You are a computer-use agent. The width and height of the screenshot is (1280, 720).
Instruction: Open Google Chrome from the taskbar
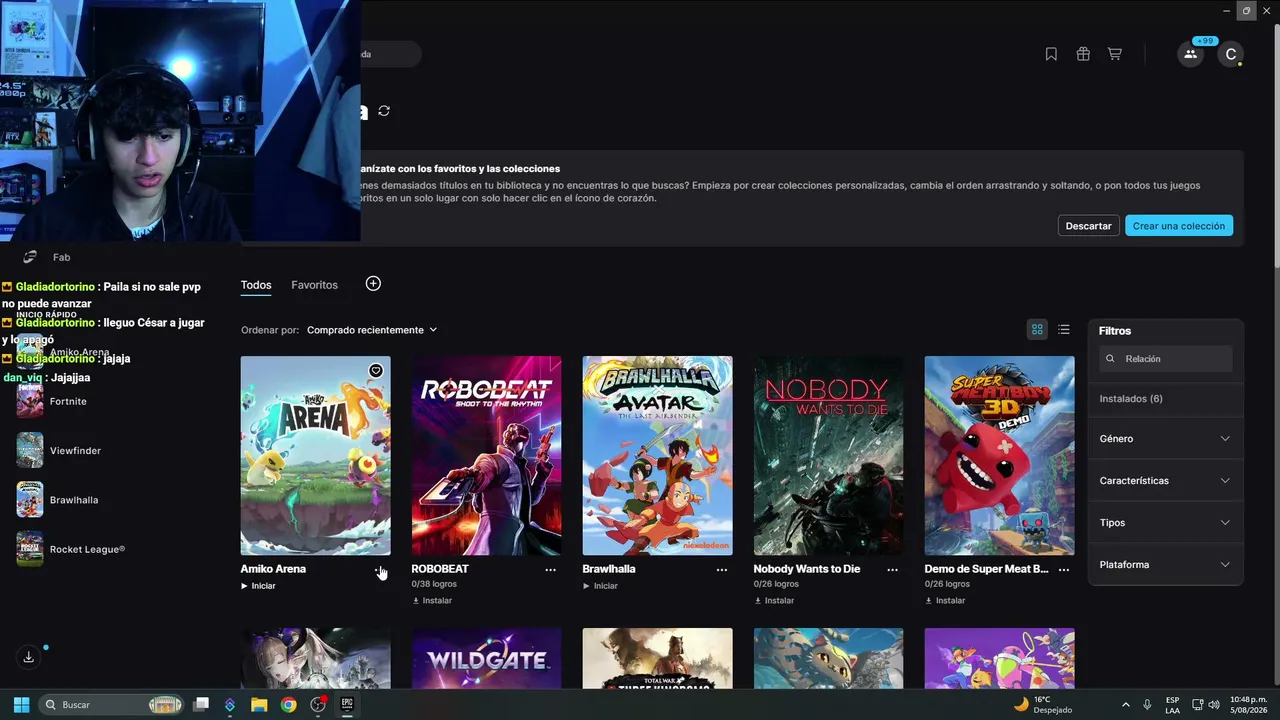(288, 705)
